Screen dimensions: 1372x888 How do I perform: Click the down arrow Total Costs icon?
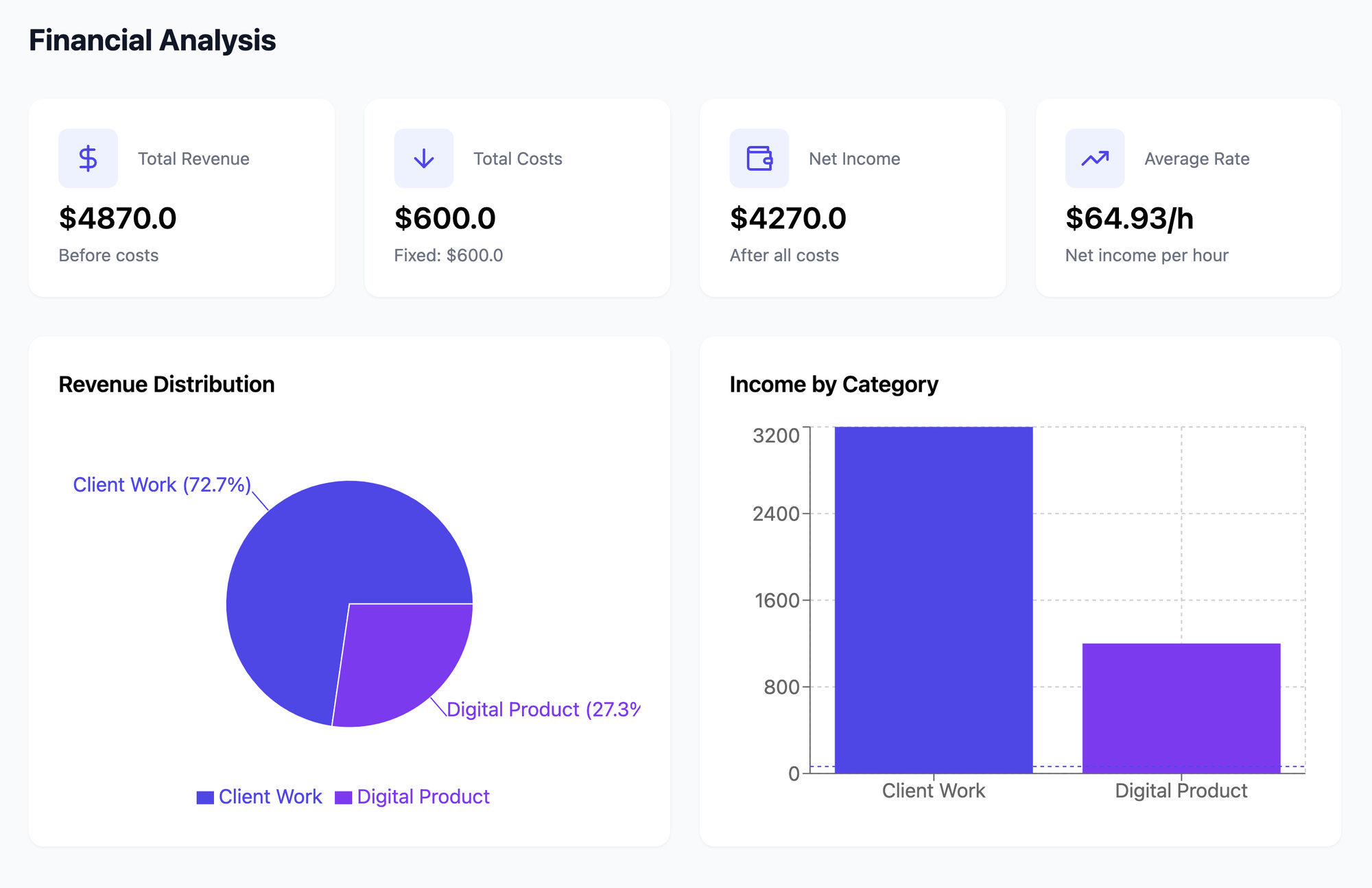point(423,158)
